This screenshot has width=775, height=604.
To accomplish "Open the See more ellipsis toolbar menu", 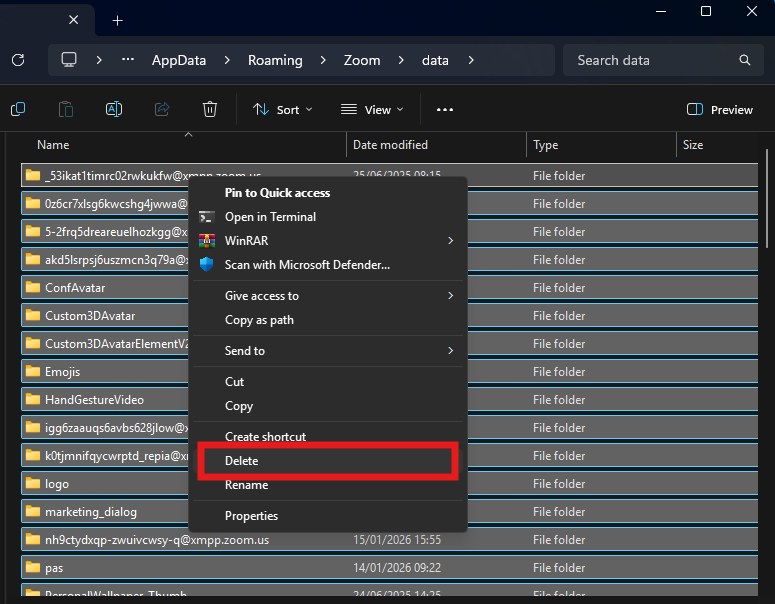I will click(x=445, y=109).
